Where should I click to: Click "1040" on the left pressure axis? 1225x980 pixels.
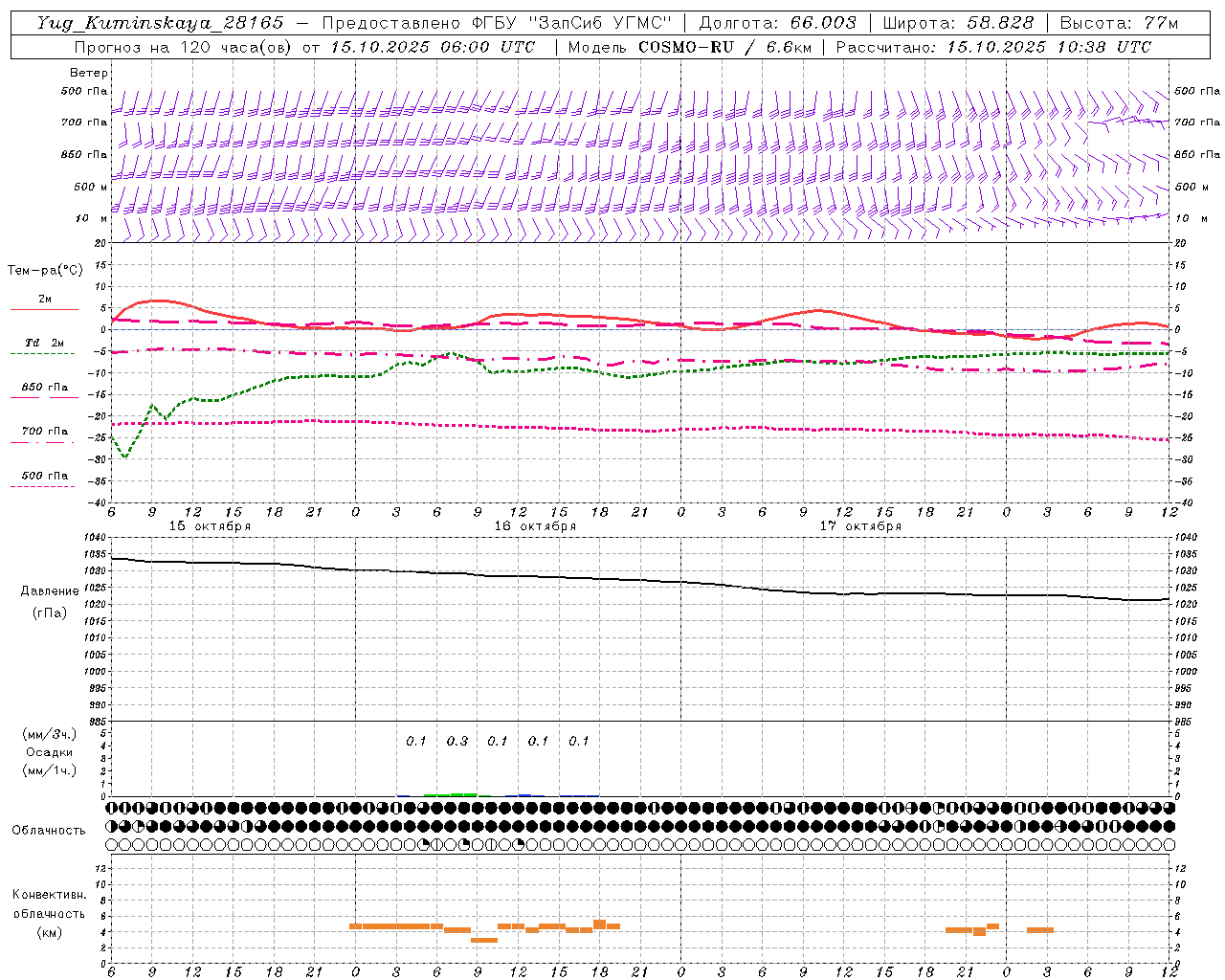point(97,538)
